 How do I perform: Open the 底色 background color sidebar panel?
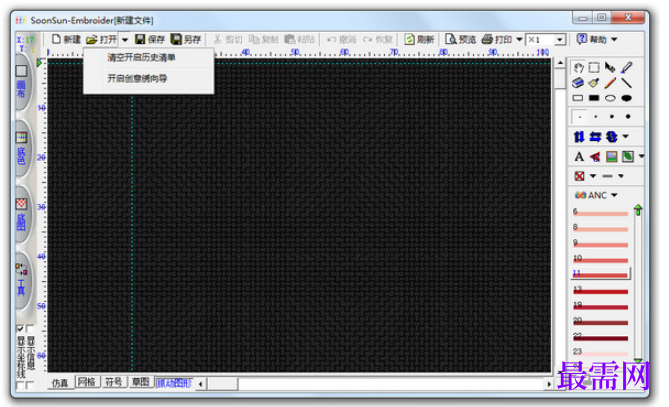pyautogui.click(x=22, y=148)
